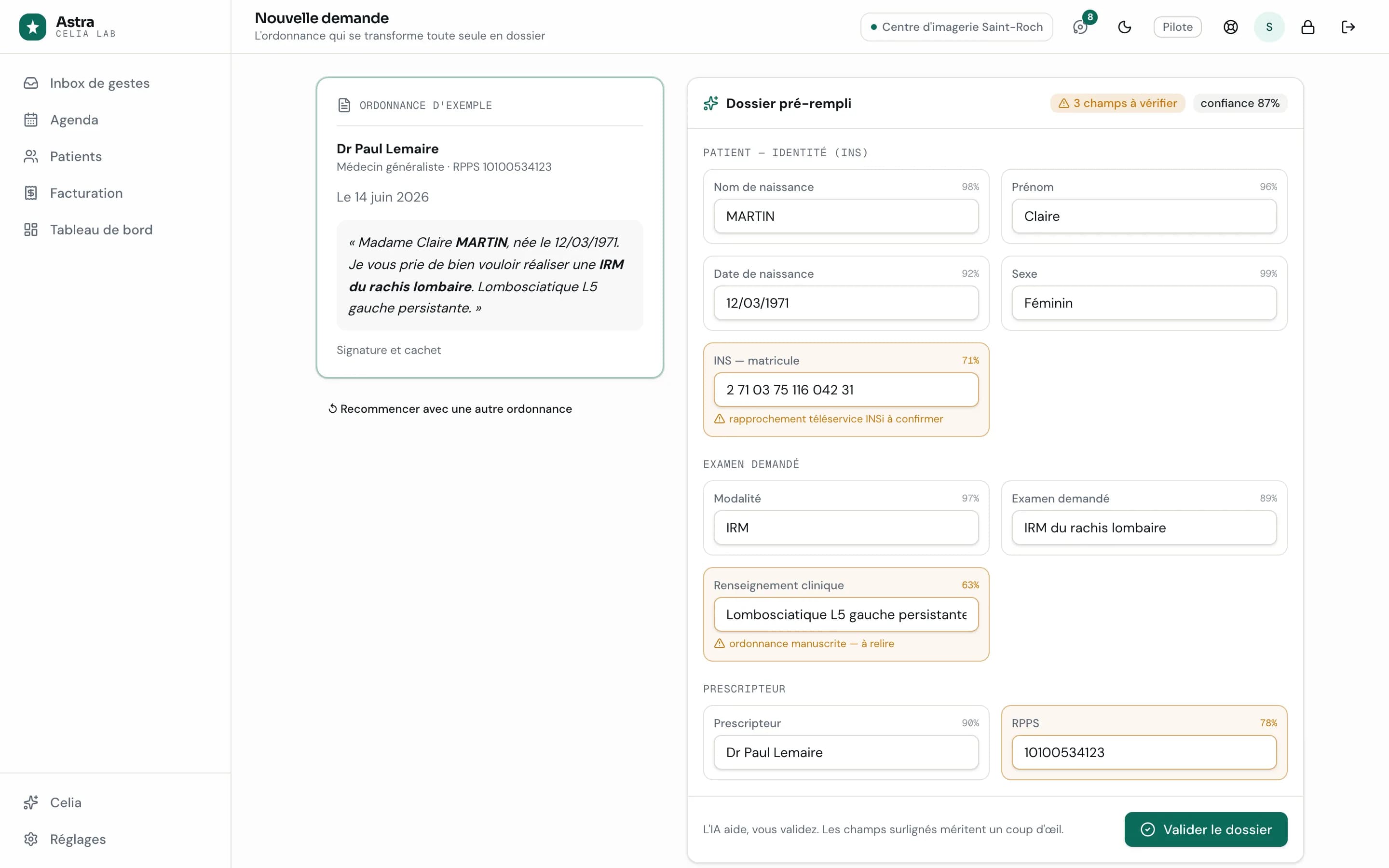Click the Le 14 juin 2026 date
The image size is (1389, 868).
click(x=382, y=197)
